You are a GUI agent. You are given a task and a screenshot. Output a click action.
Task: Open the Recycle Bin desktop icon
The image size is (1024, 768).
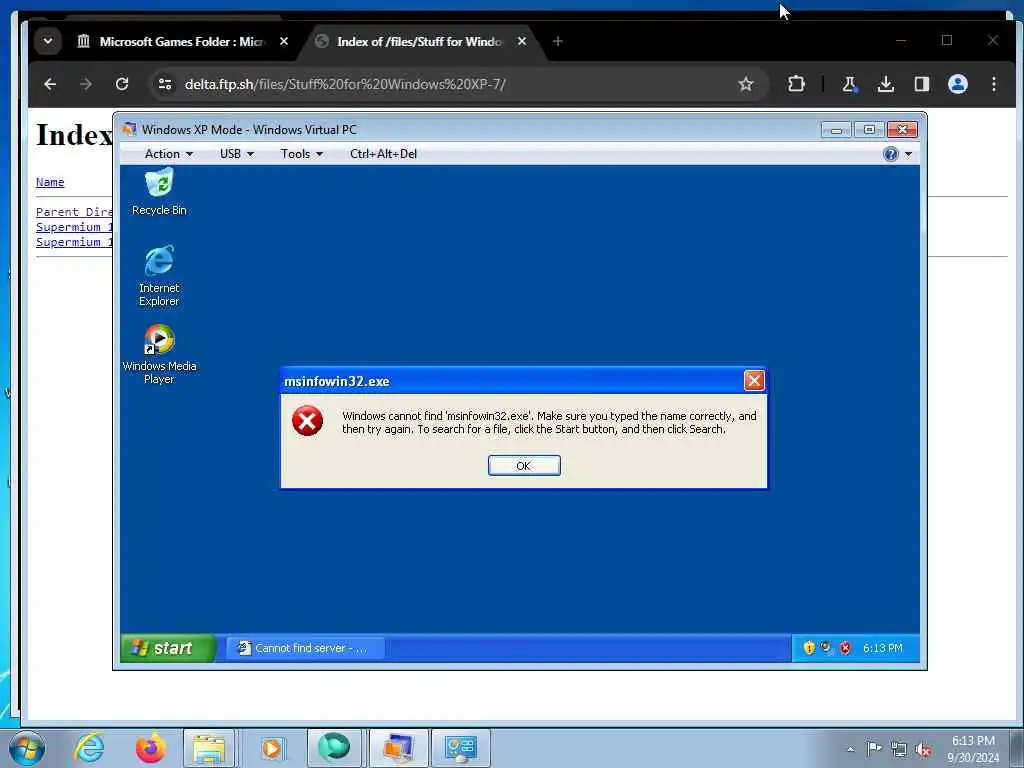click(x=159, y=191)
